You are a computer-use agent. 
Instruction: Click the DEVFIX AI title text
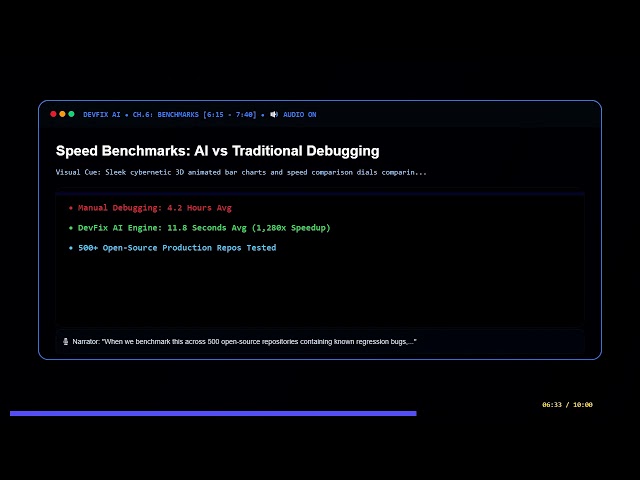point(102,115)
